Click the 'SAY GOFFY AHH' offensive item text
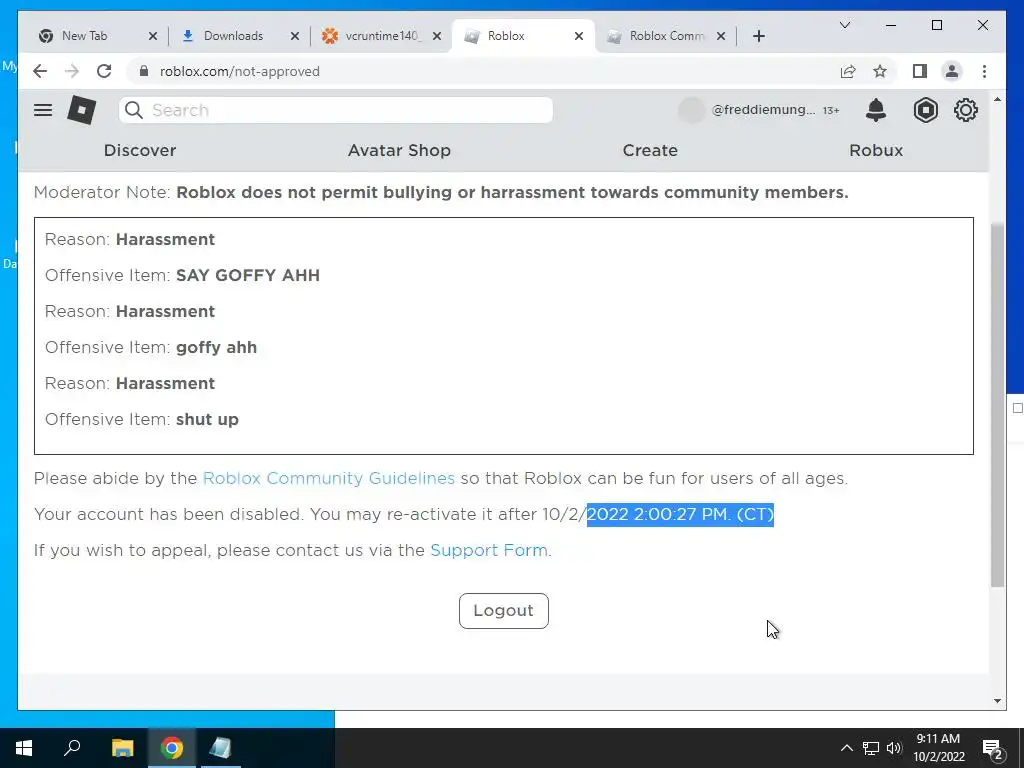The width and height of the screenshot is (1024, 768). 248,275
